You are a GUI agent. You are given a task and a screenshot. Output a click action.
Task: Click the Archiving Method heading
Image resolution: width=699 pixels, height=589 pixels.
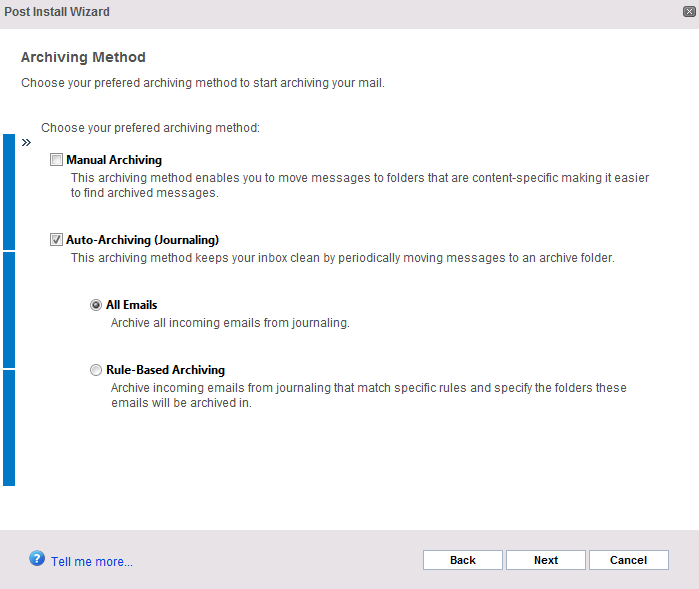click(83, 57)
